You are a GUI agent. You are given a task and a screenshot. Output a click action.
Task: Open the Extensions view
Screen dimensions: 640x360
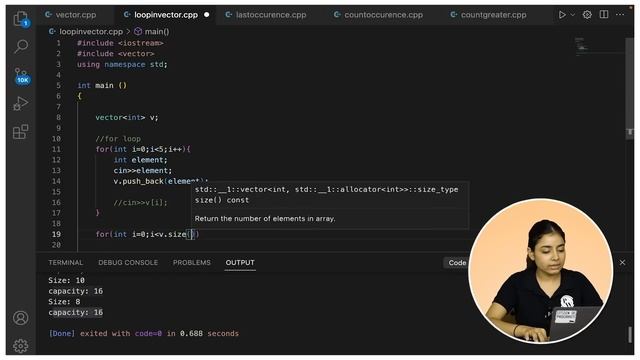tap(20, 132)
